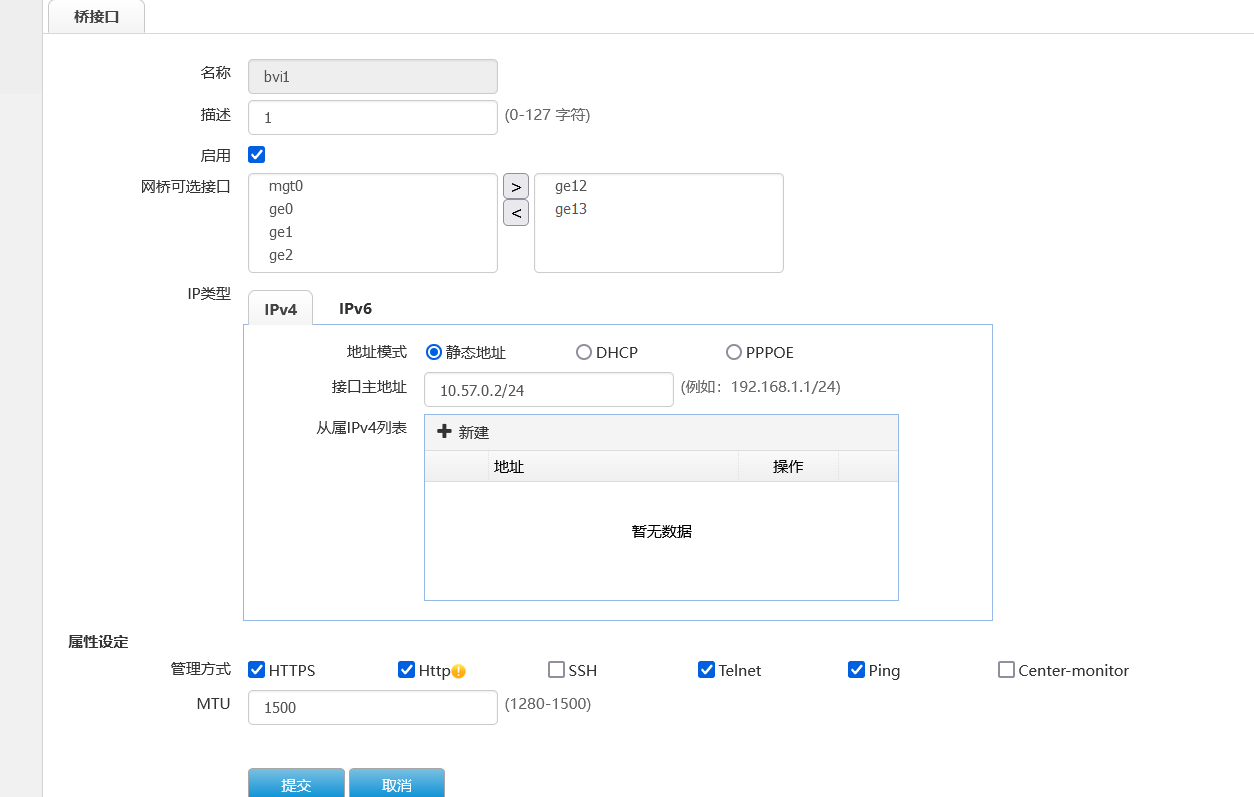Select PPPOE address mode
This screenshot has height=797, width=1254.
[x=734, y=352]
